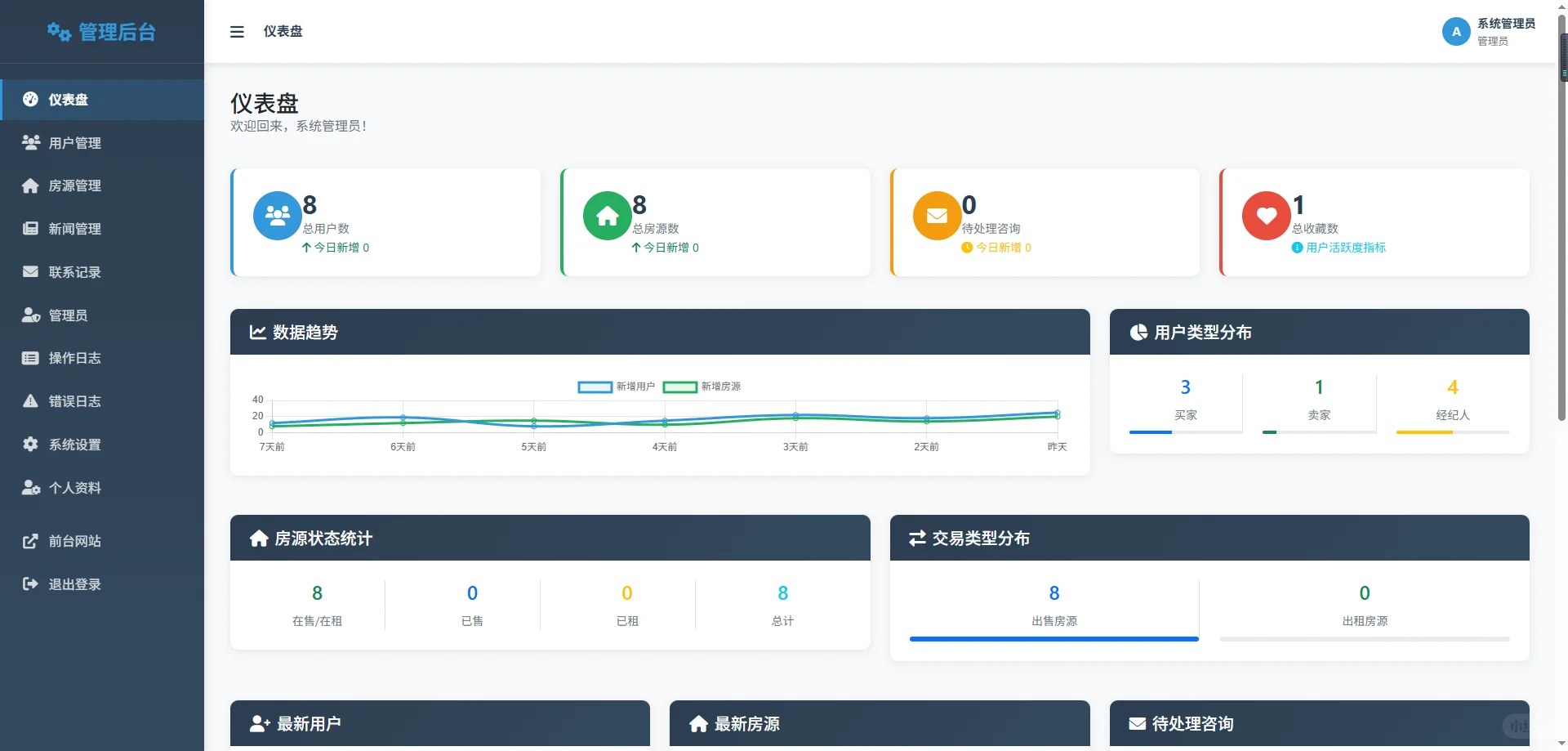1568x751 pixels.
Task: Open 操作日志 from the sidebar
Action: tap(73, 358)
